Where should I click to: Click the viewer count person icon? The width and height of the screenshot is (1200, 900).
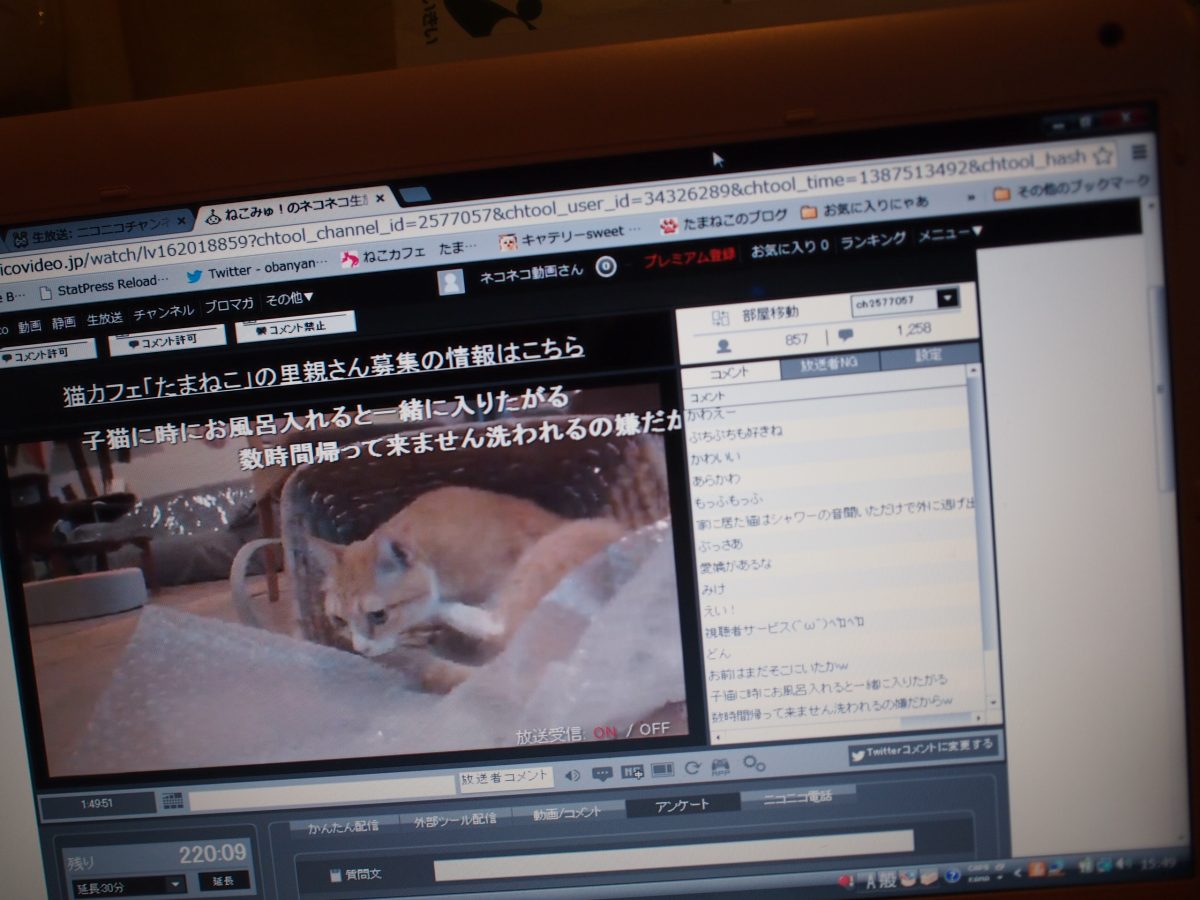pyautogui.click(x=724, y=344)
